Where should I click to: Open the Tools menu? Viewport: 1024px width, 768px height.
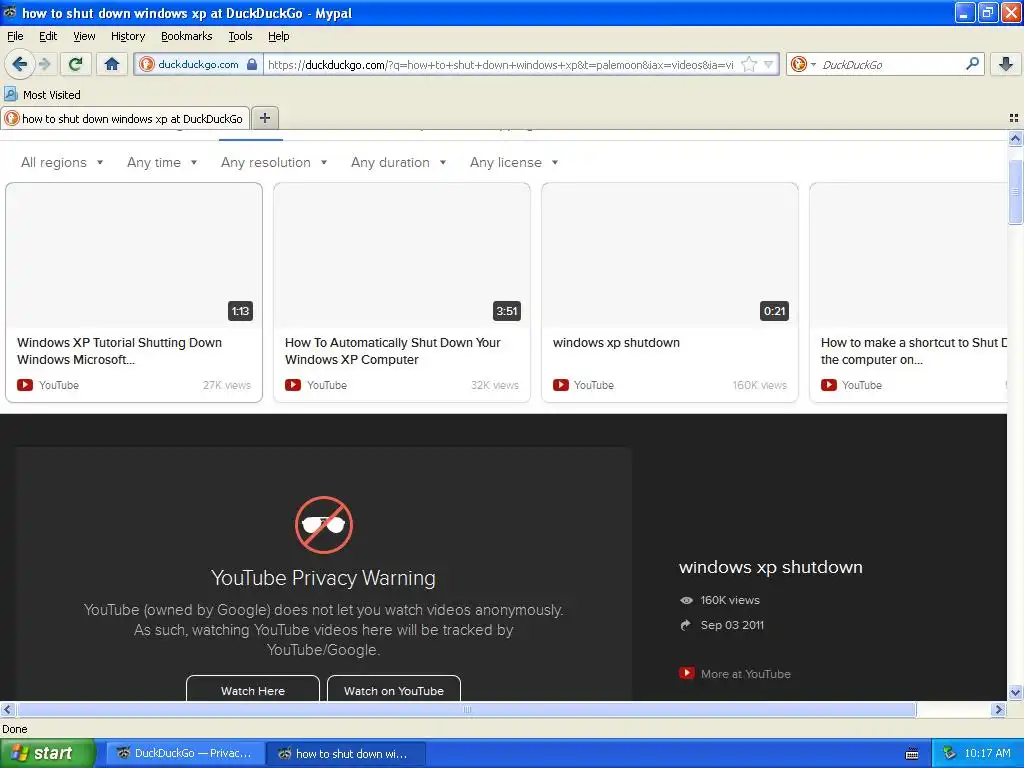(x=240, y=36)
